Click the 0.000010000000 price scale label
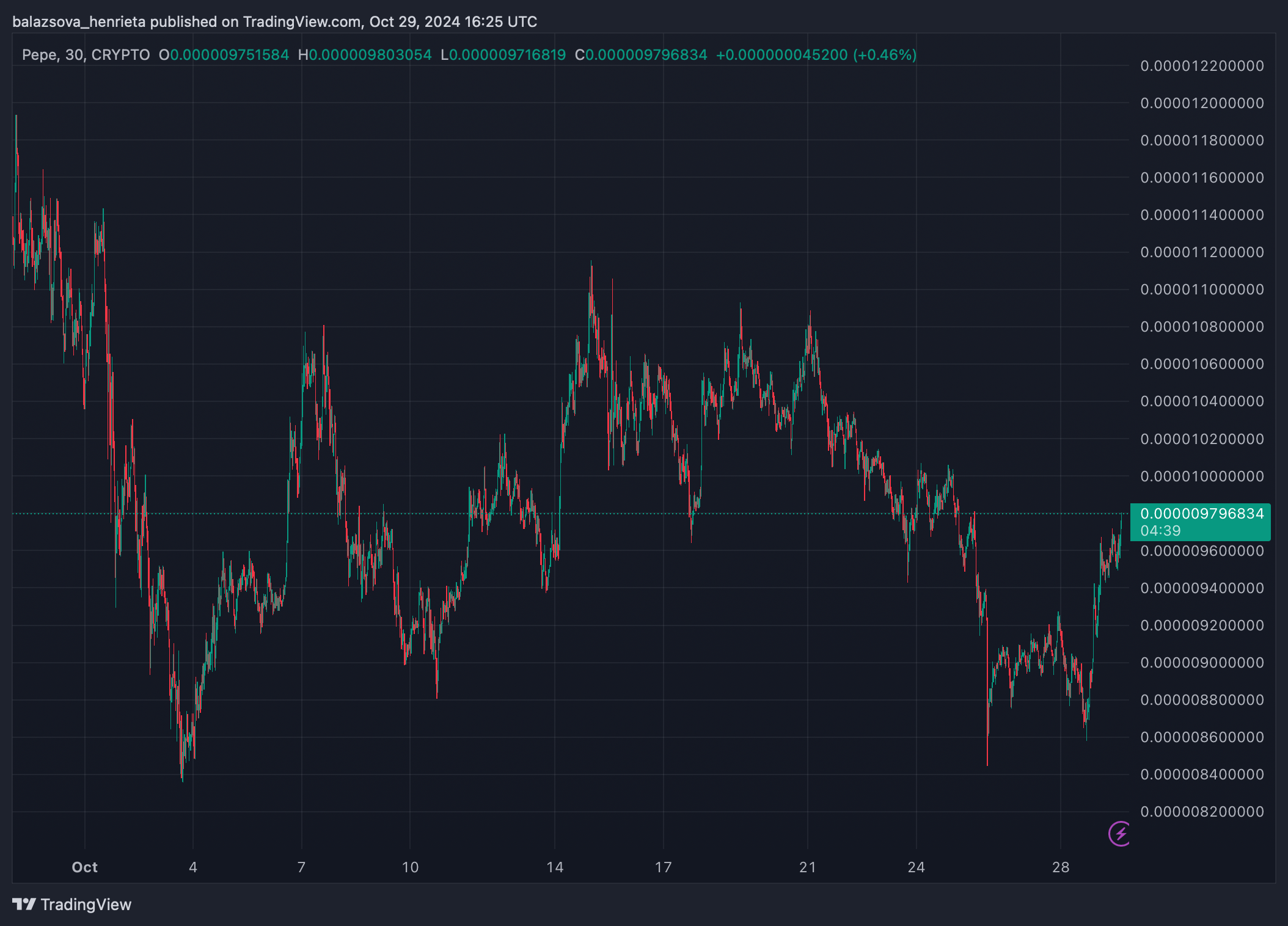1288x926 pixels. [x=1202, y=476]
